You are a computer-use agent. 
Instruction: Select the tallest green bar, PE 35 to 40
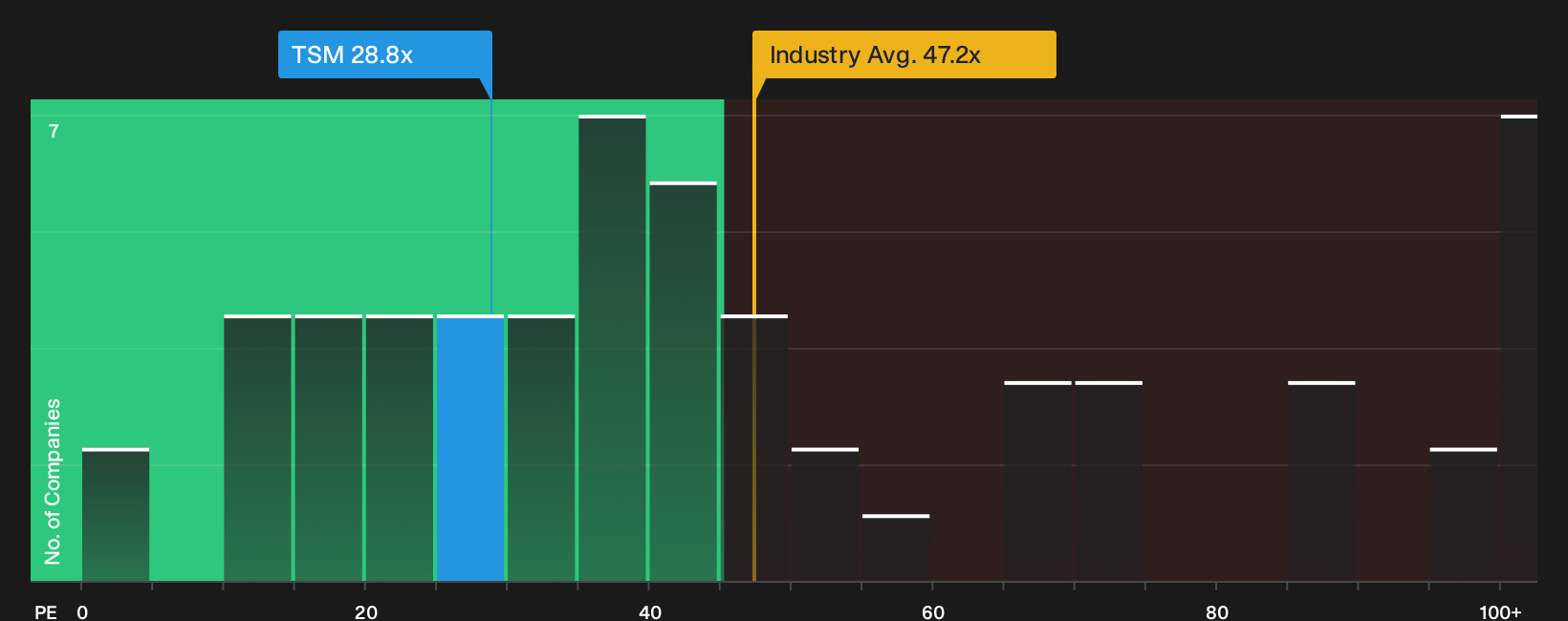tap(612, 348)
